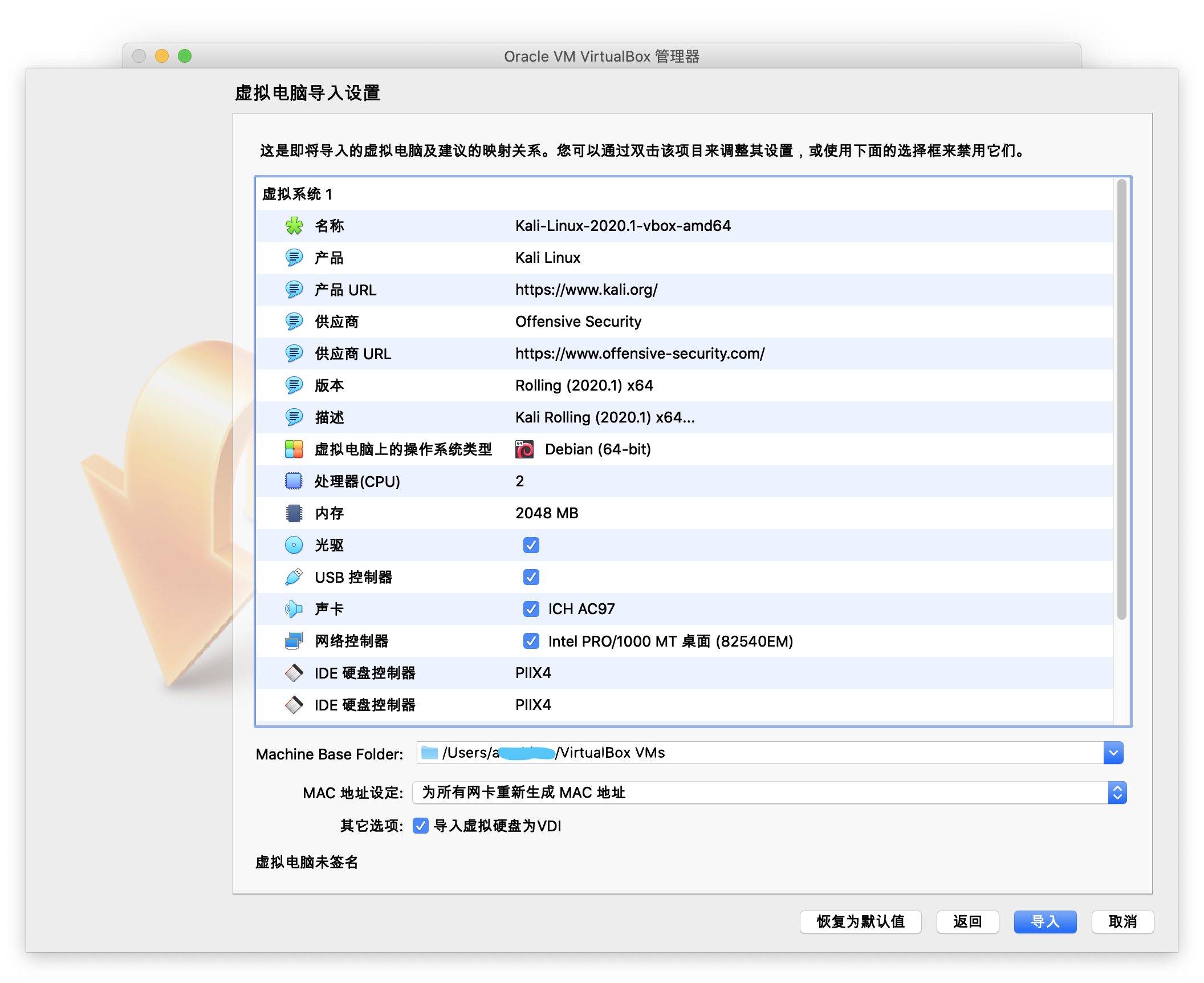Click the folder icon in Machine Base Folder

point(429,753)
